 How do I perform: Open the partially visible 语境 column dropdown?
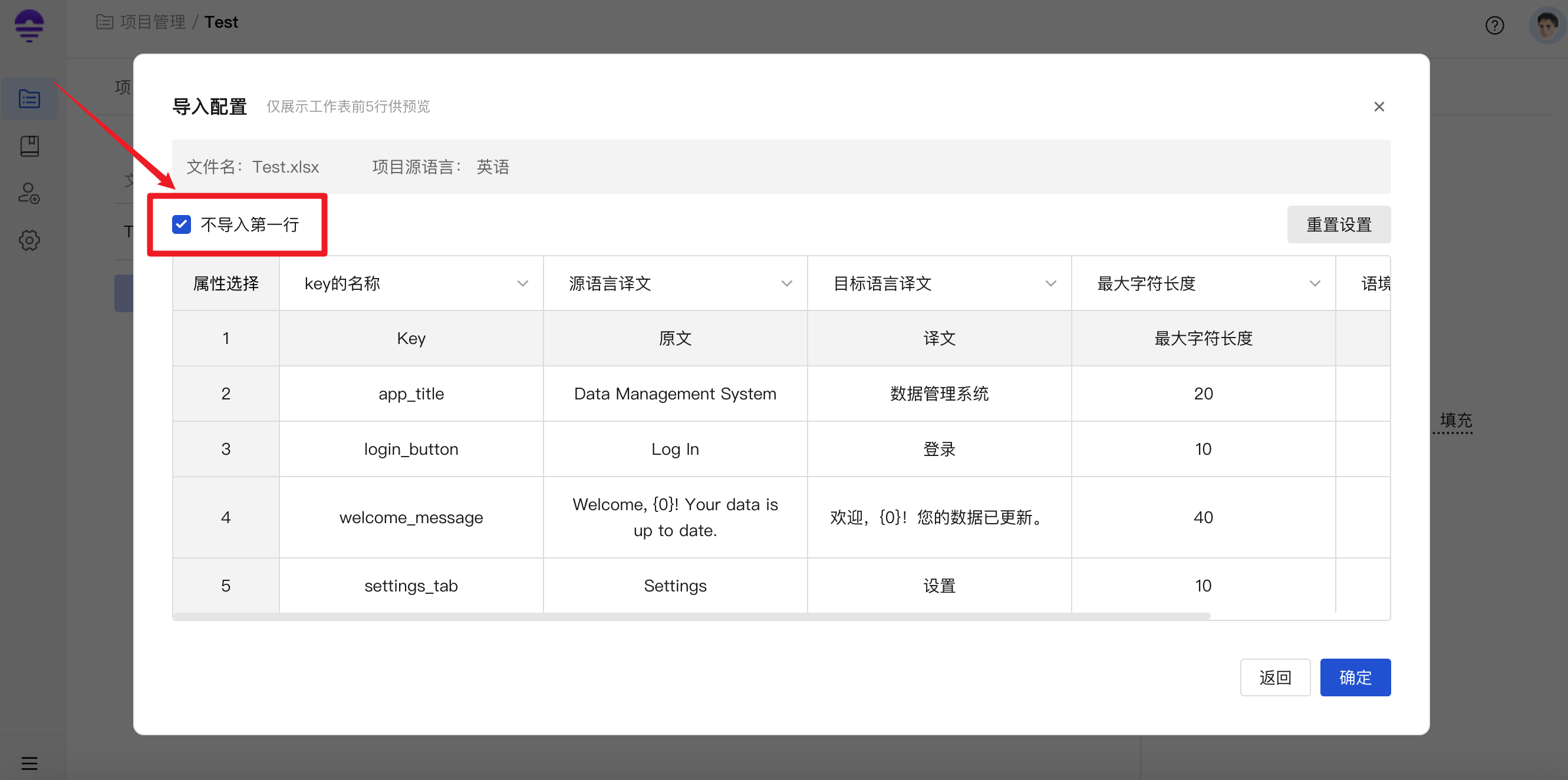point(1363,283)
